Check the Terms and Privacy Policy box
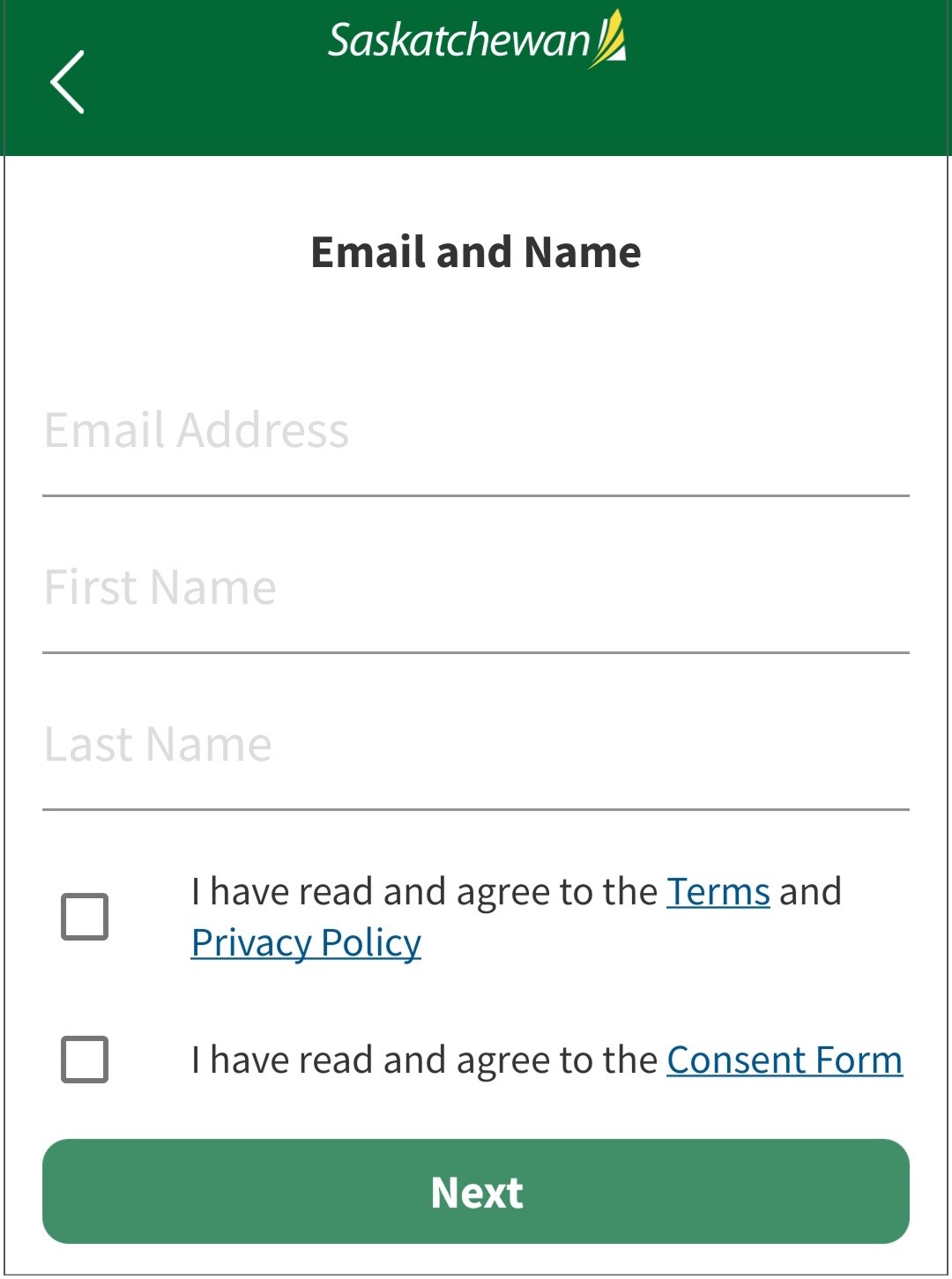 pos(85,917)
